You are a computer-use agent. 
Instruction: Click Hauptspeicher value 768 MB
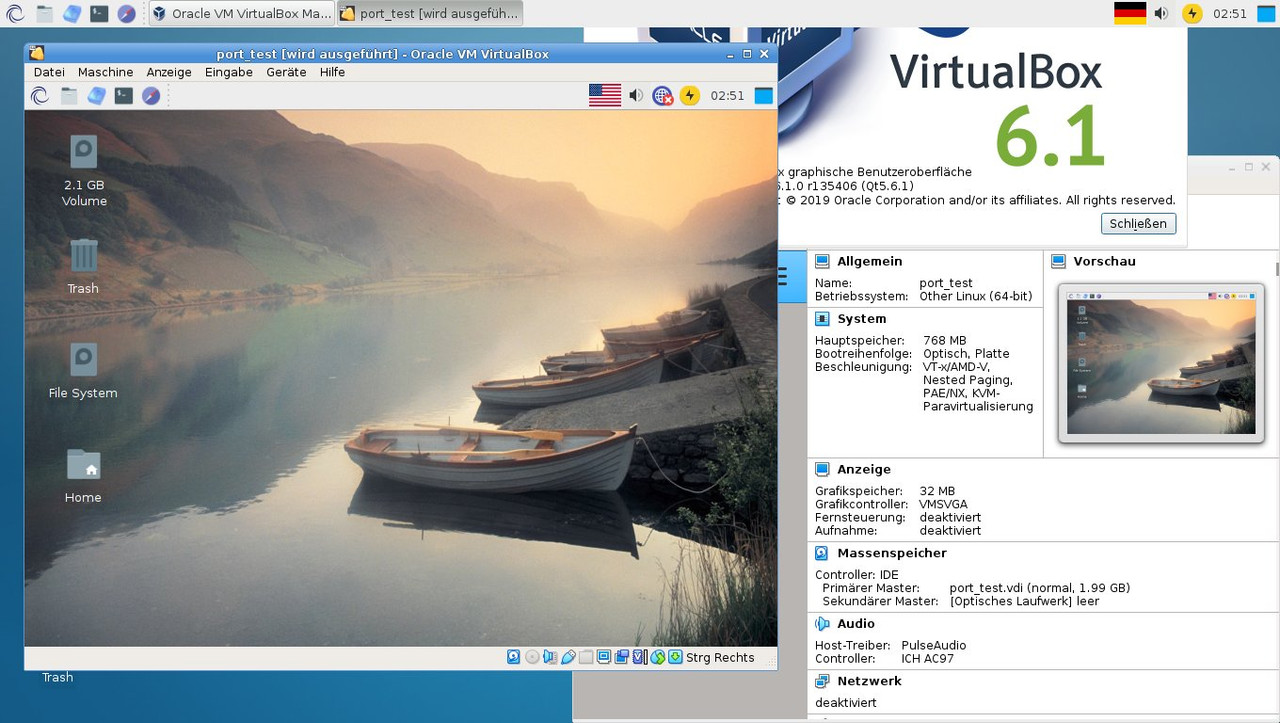pyautogui.click(x=945, y=341)
